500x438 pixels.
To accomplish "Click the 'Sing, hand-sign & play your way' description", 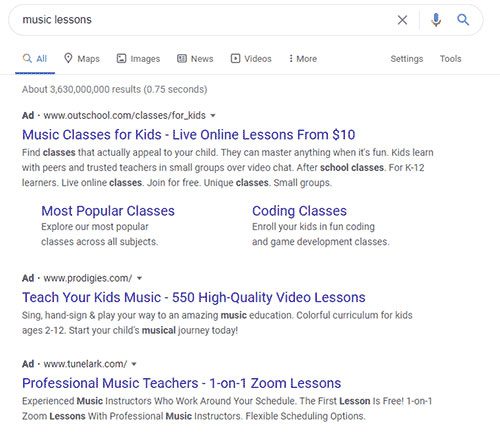I will click(x=217, y=323).
